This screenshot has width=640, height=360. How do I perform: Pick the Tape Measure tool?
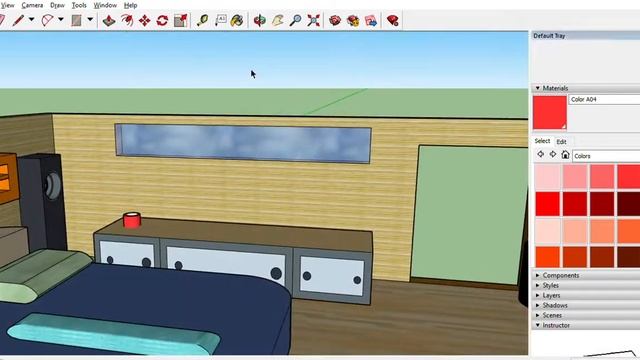click(202, 20)
